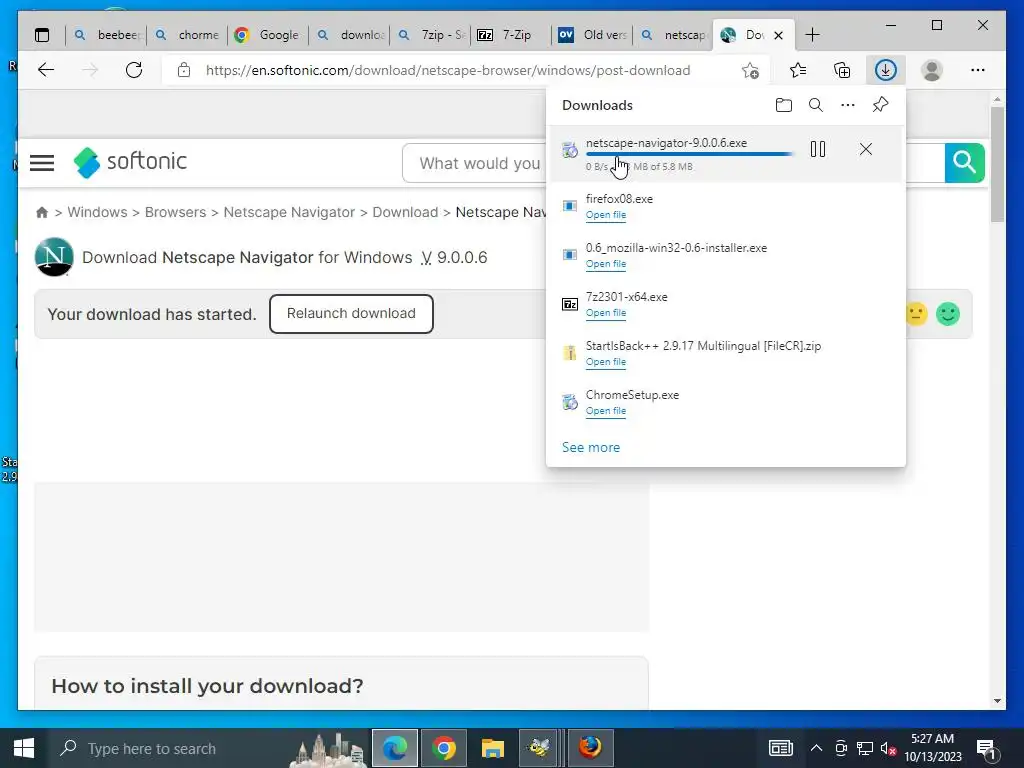Screen dimensions: 1024x768
Task: Switch to the download search tab
Action: coord(349,35)
